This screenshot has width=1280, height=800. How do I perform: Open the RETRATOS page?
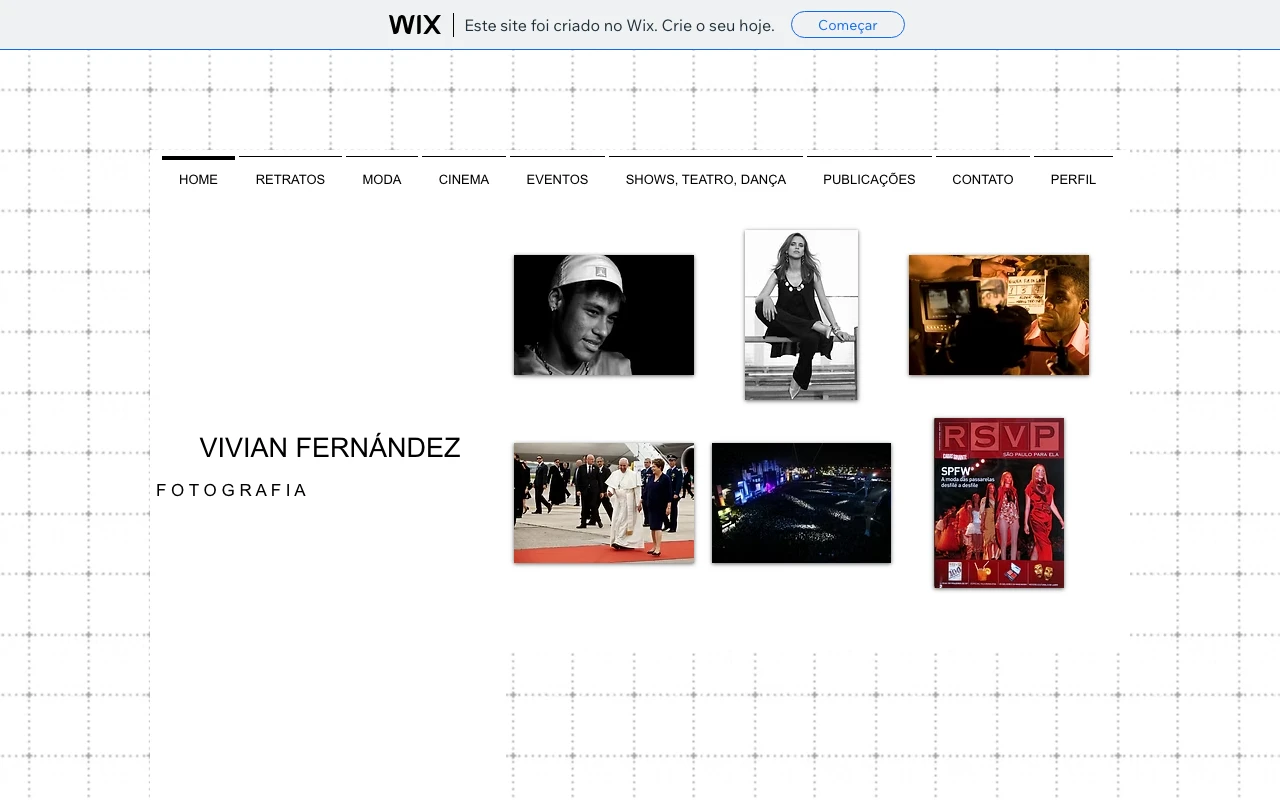pos(290,179)
